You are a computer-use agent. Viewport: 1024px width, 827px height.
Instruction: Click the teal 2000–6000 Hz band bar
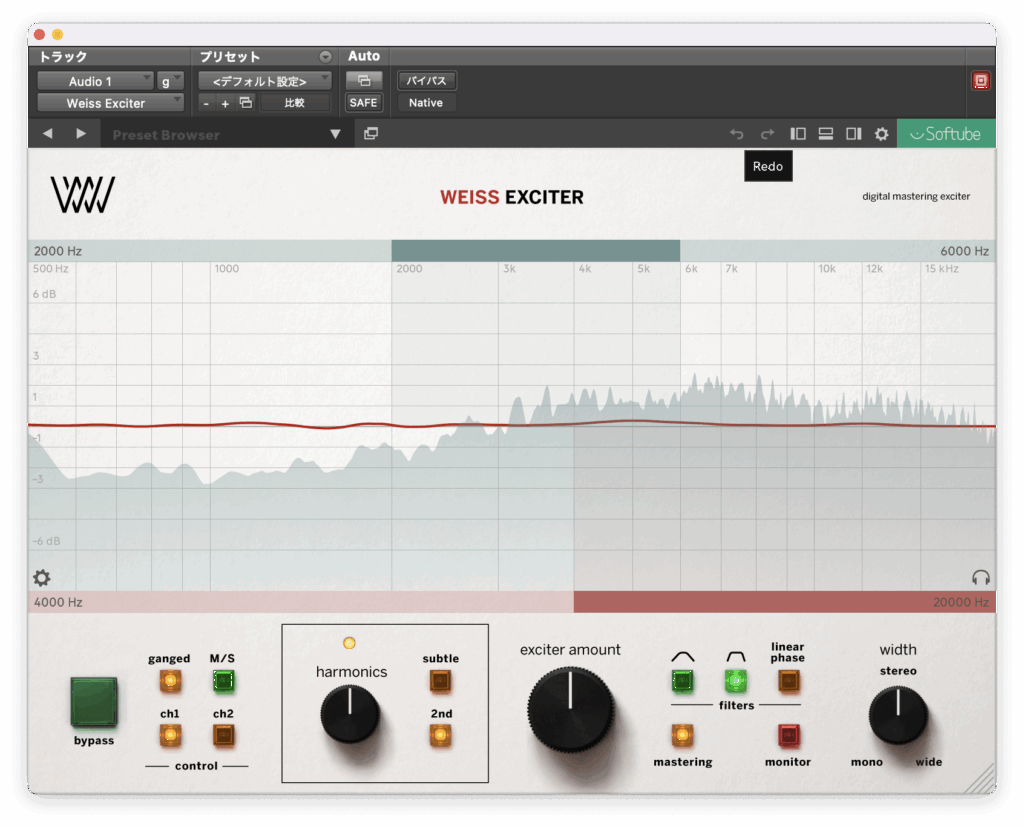click(x=536, y=251)
